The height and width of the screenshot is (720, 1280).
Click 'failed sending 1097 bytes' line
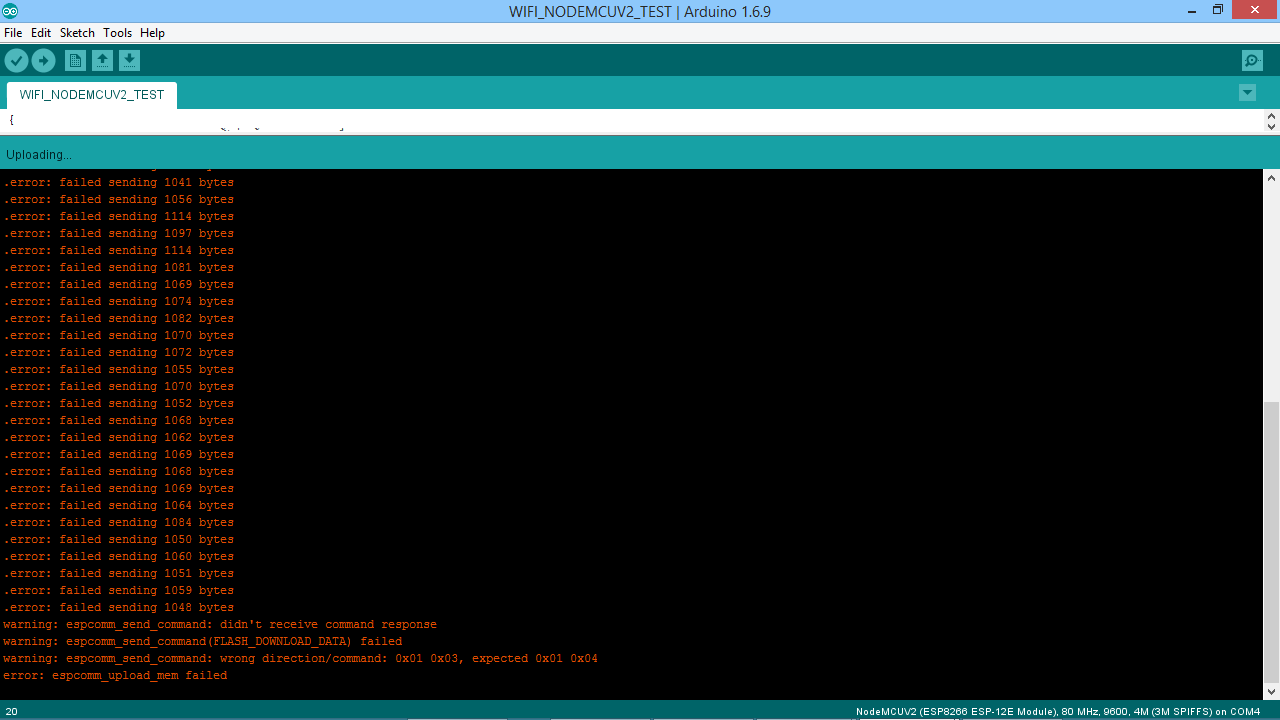click(x=118, y=234)
